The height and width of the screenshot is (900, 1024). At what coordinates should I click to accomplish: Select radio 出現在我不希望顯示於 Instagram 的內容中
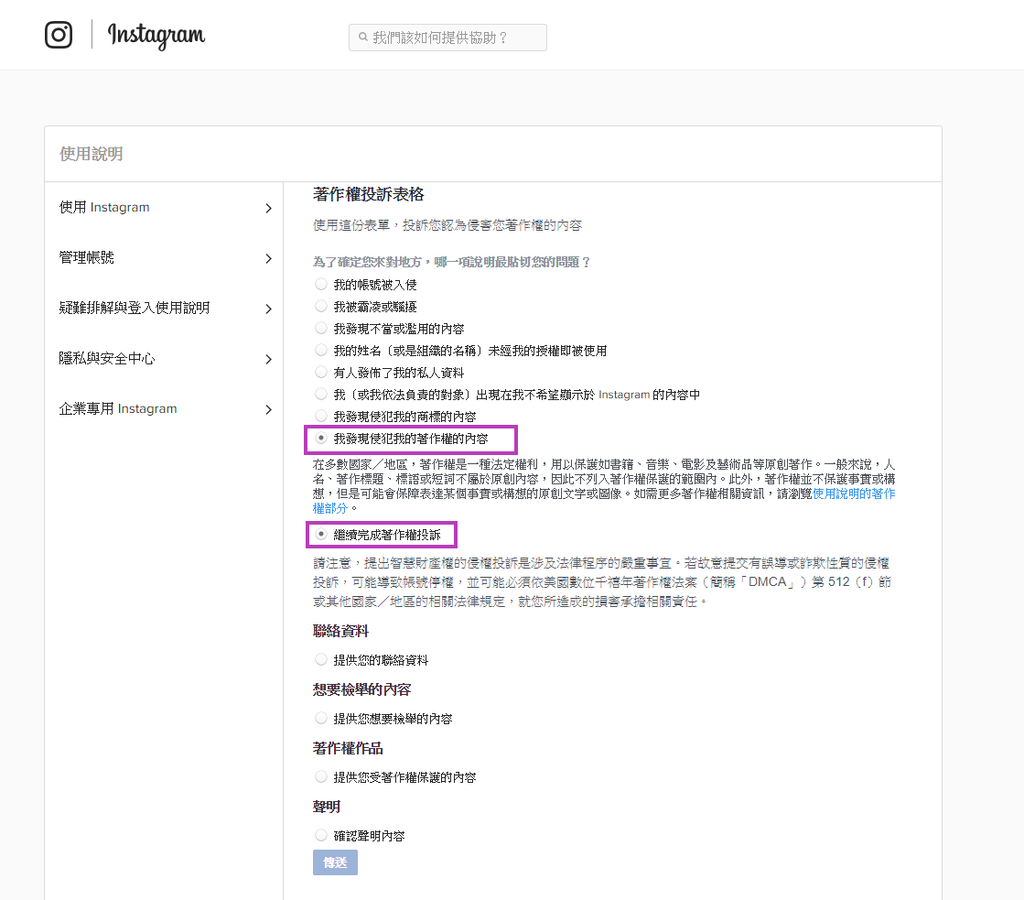pos(321,394)
